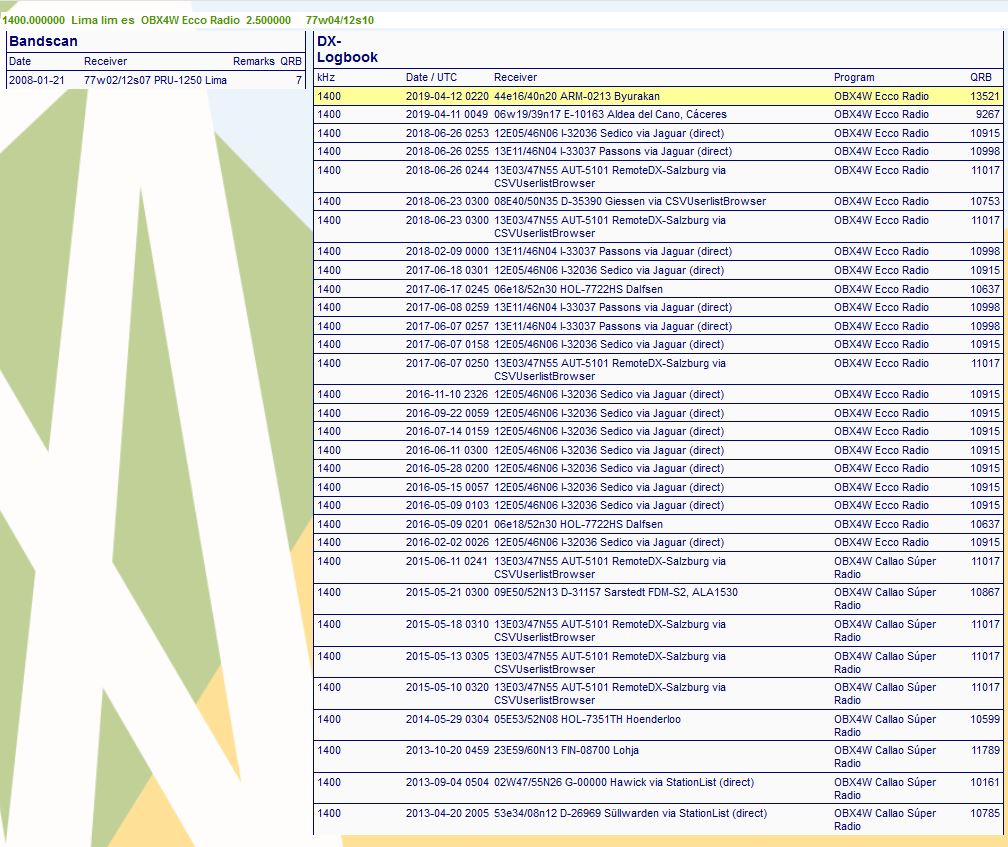The width and height of the screenshot is (1008, 847).
Task: Select entry 2018-06-26 0244 RemoteDX-Salzburg
Action: pyautogui.click(x=658, y=177)
